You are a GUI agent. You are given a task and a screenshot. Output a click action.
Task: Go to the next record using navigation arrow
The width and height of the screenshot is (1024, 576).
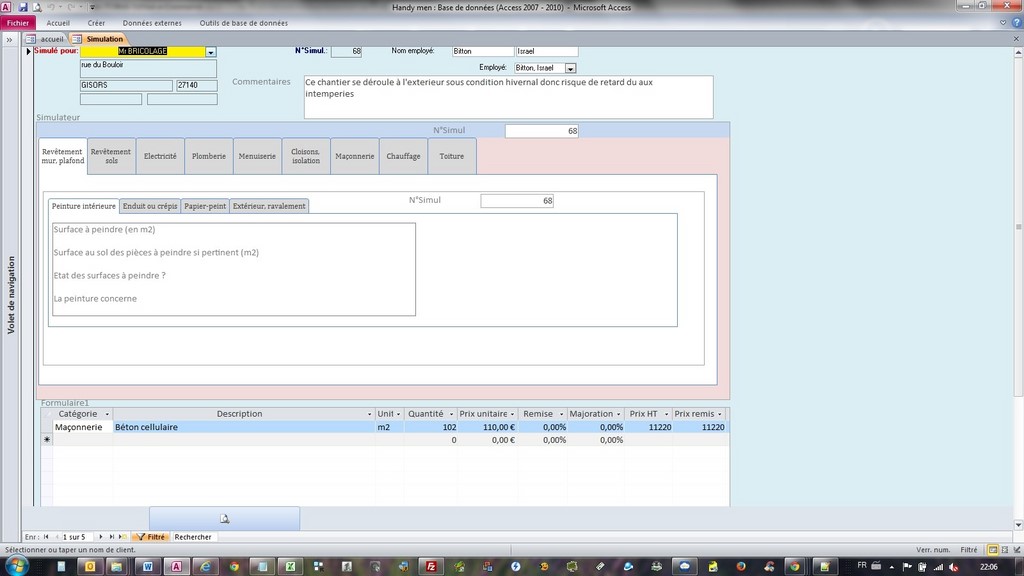[x=101, y=537]
